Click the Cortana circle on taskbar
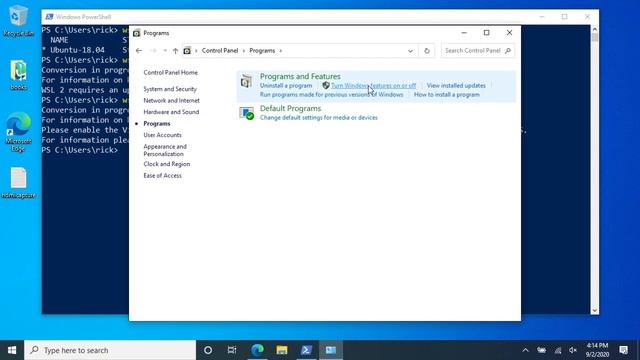 (x=208, y=350)
